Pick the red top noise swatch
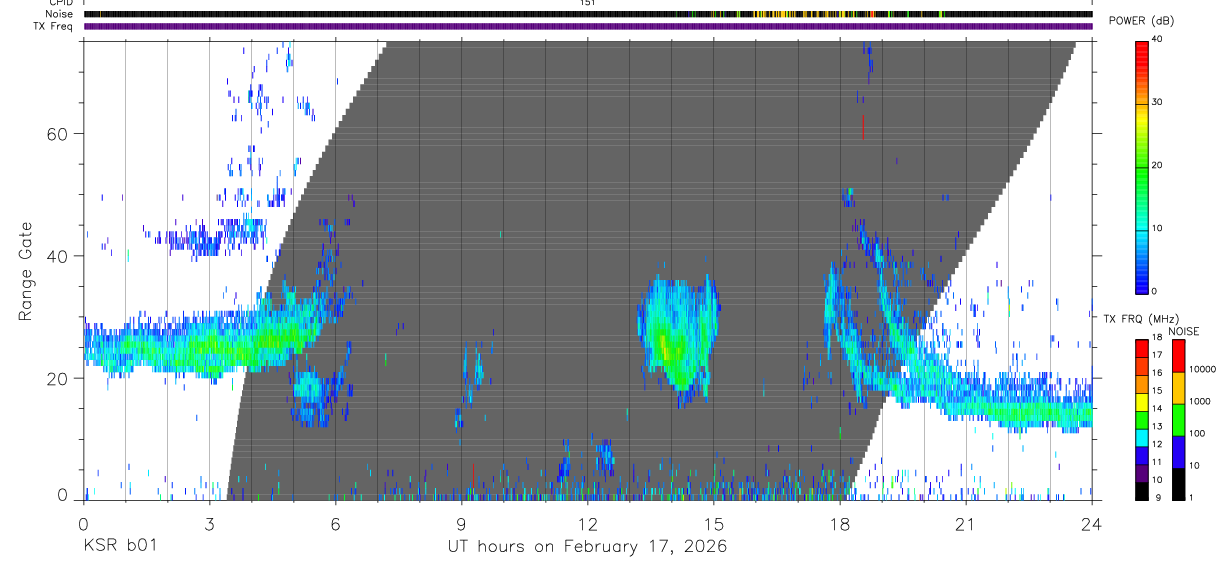 (x=1178, y=356)
